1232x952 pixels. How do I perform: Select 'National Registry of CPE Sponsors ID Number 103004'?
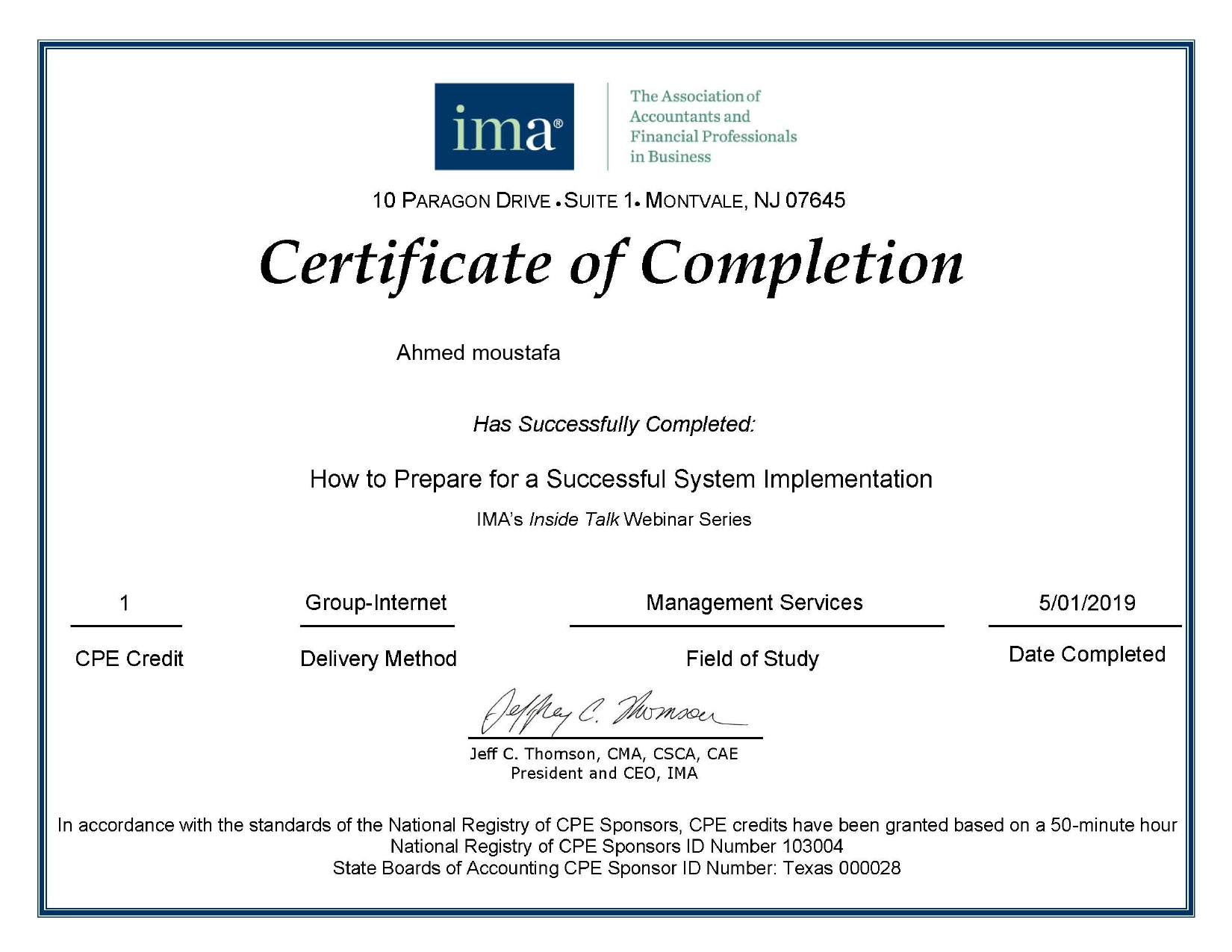(617, 847)
